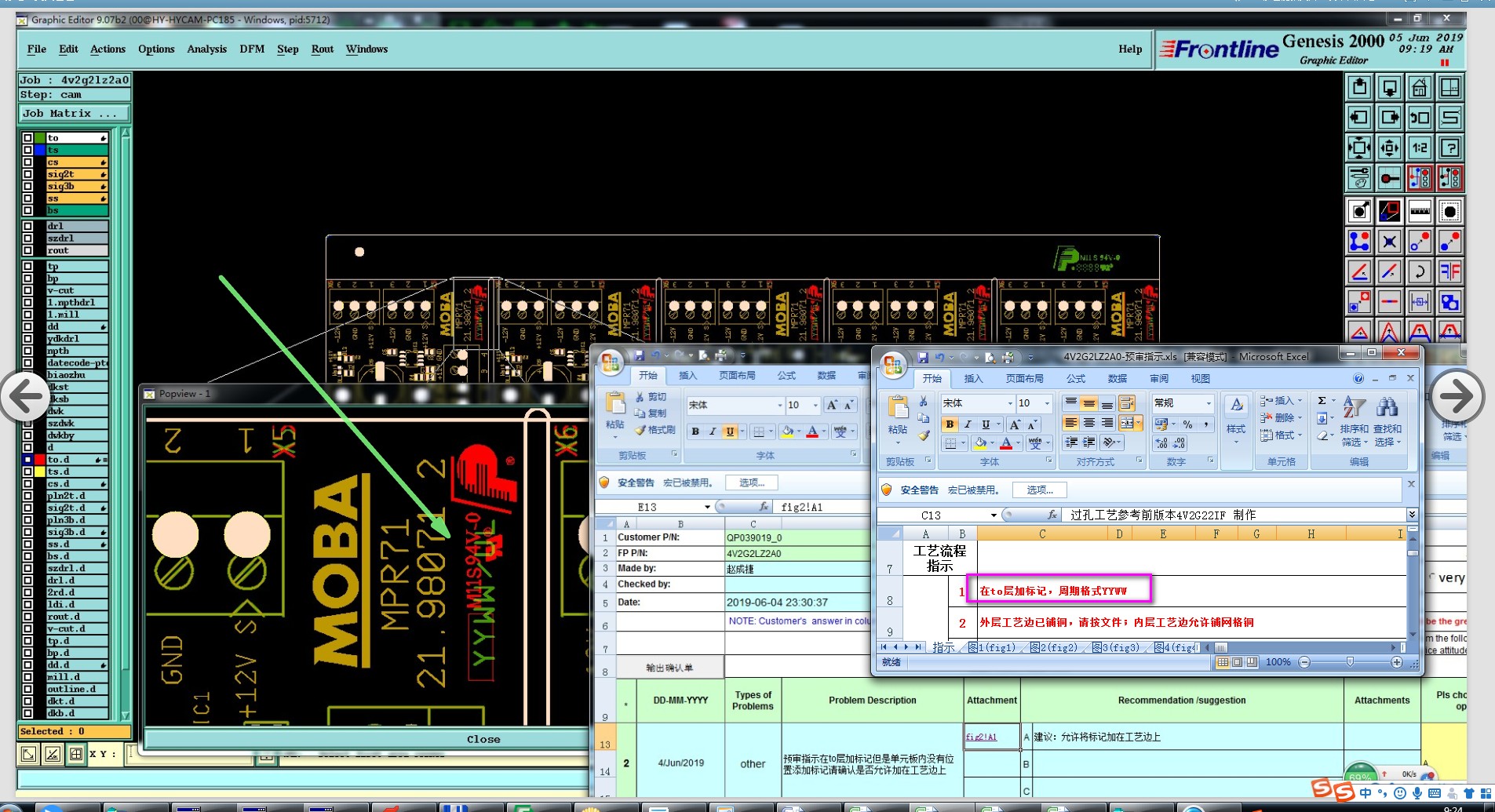Click the pan up icon in Genesis toolbar

coord(1359,87)
